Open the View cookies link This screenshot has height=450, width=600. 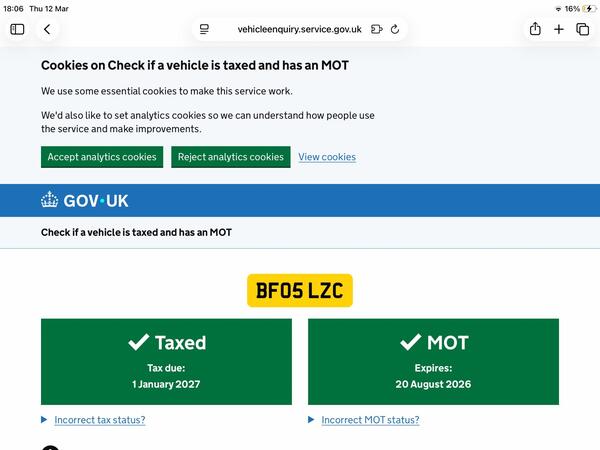327,157
